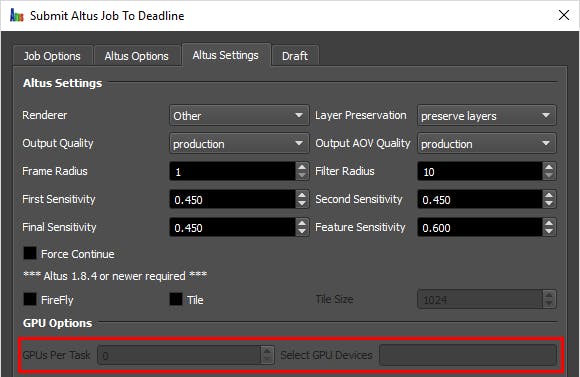Viewport: 580px width, 377px height.
Task: Click the Frame Radius input field
Action: coord(232,171)
